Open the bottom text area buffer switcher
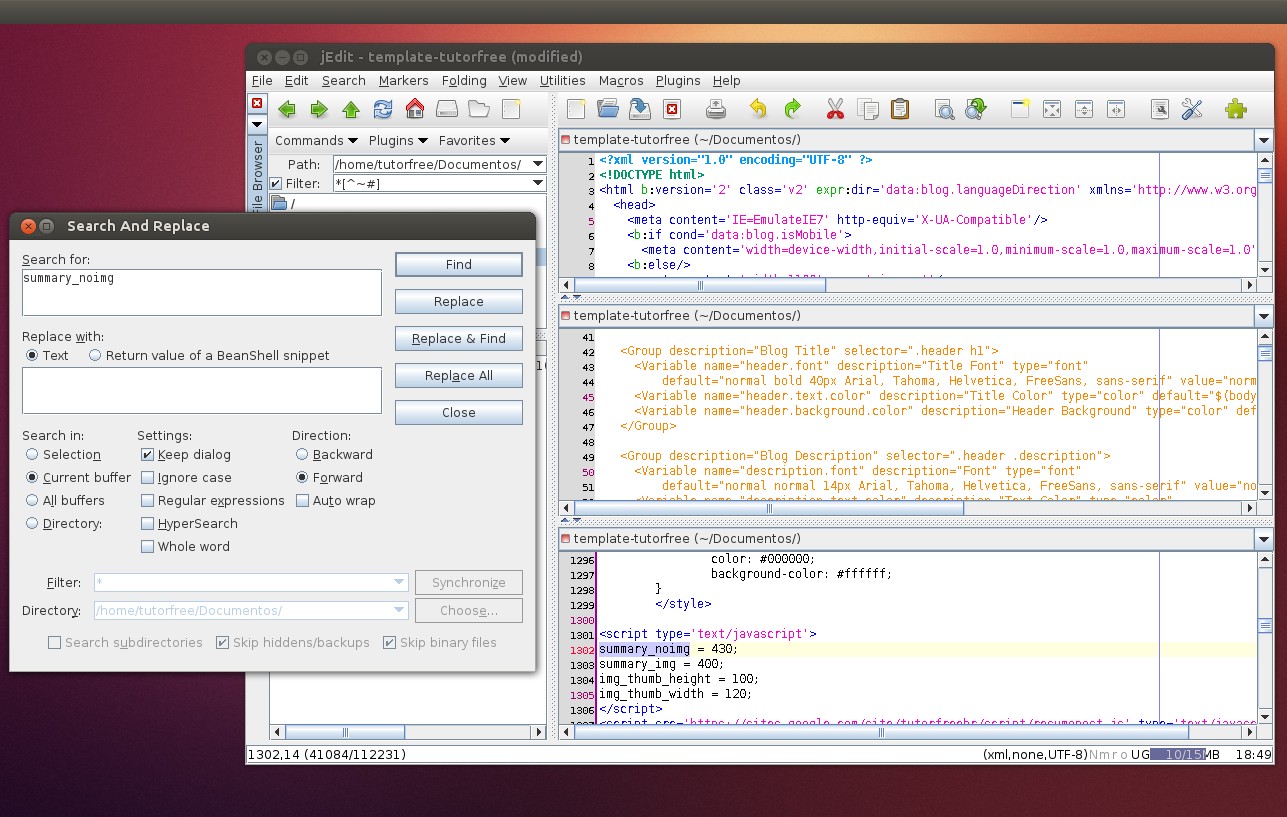The width and height of the screenshot is (1287, 817). point(1264,539)
